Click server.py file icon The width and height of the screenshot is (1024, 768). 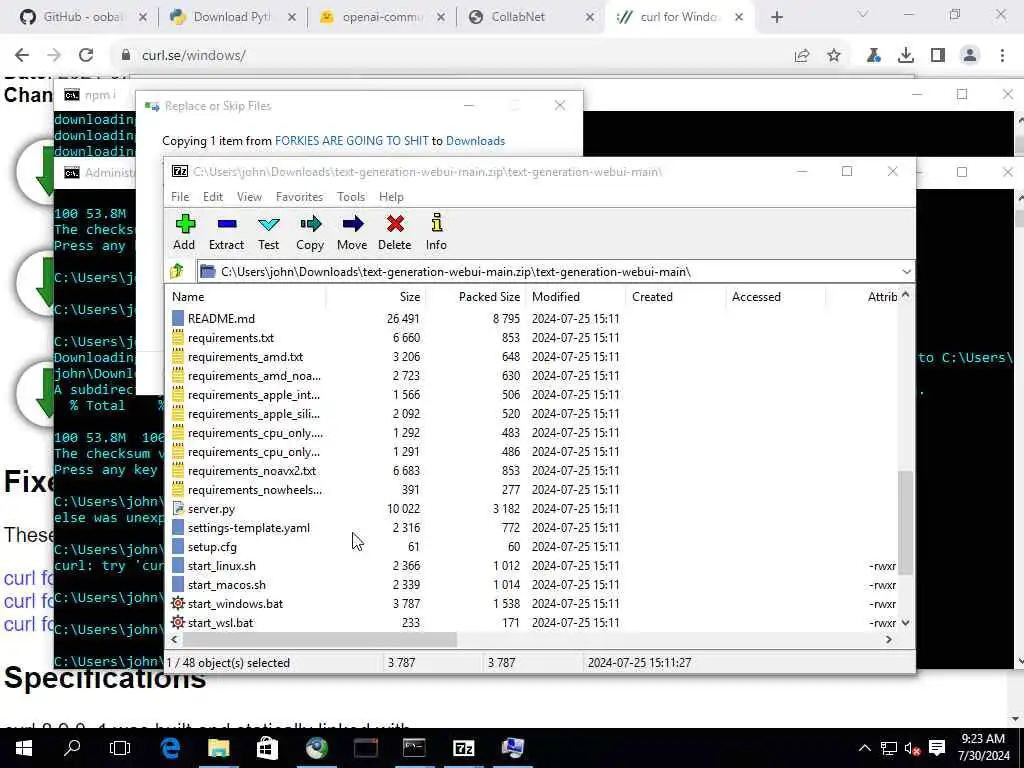pyautogui.click(x=178, y=509)
